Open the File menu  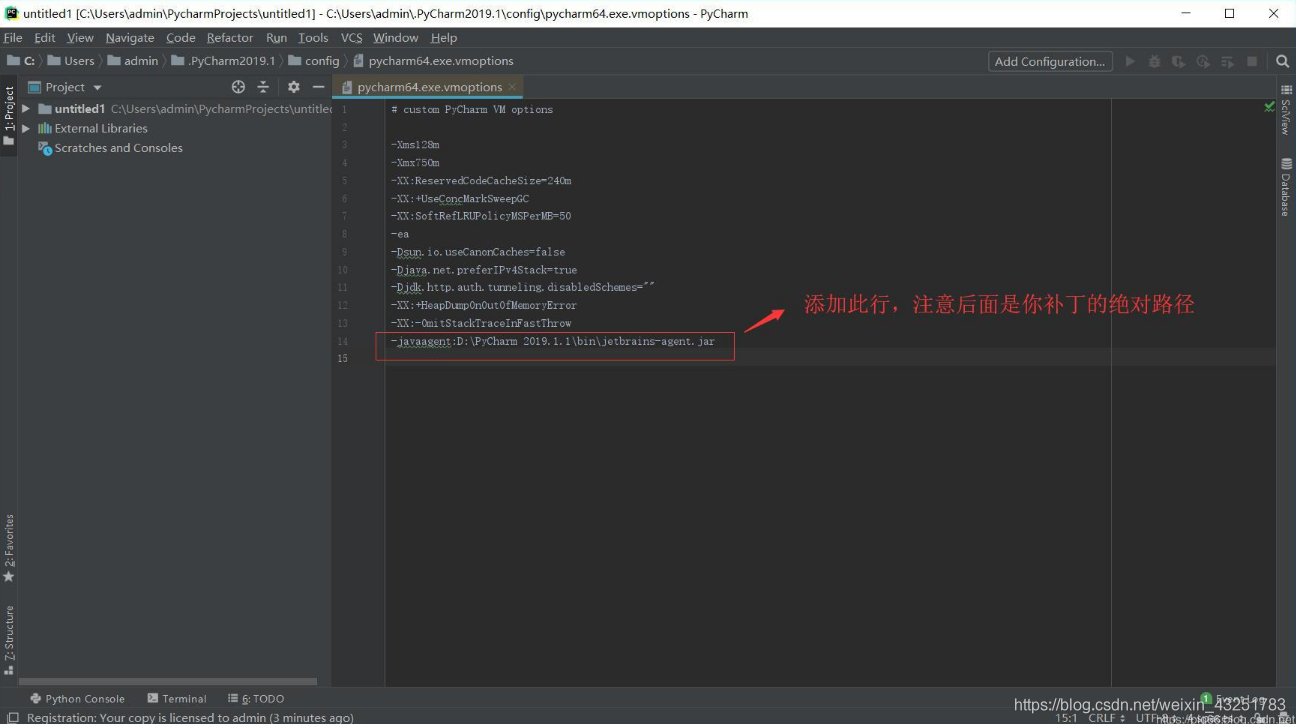click(x=13, y=37)
